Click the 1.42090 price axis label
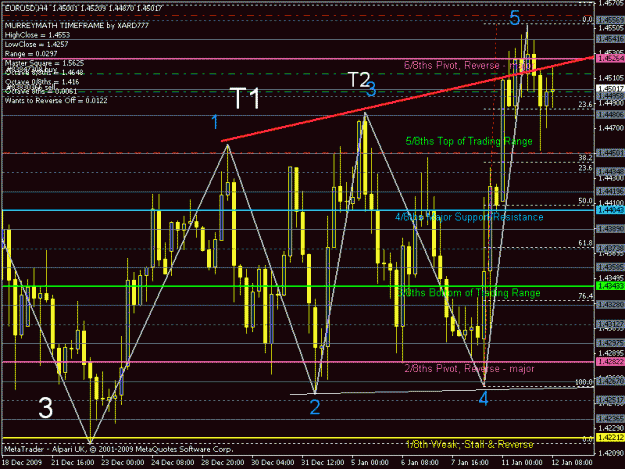 611,453
